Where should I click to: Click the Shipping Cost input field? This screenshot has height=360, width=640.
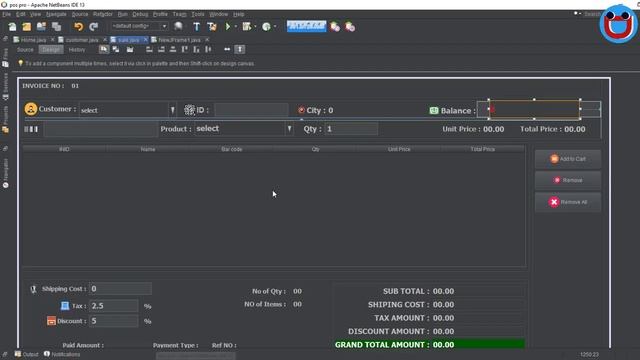(120, 289)
